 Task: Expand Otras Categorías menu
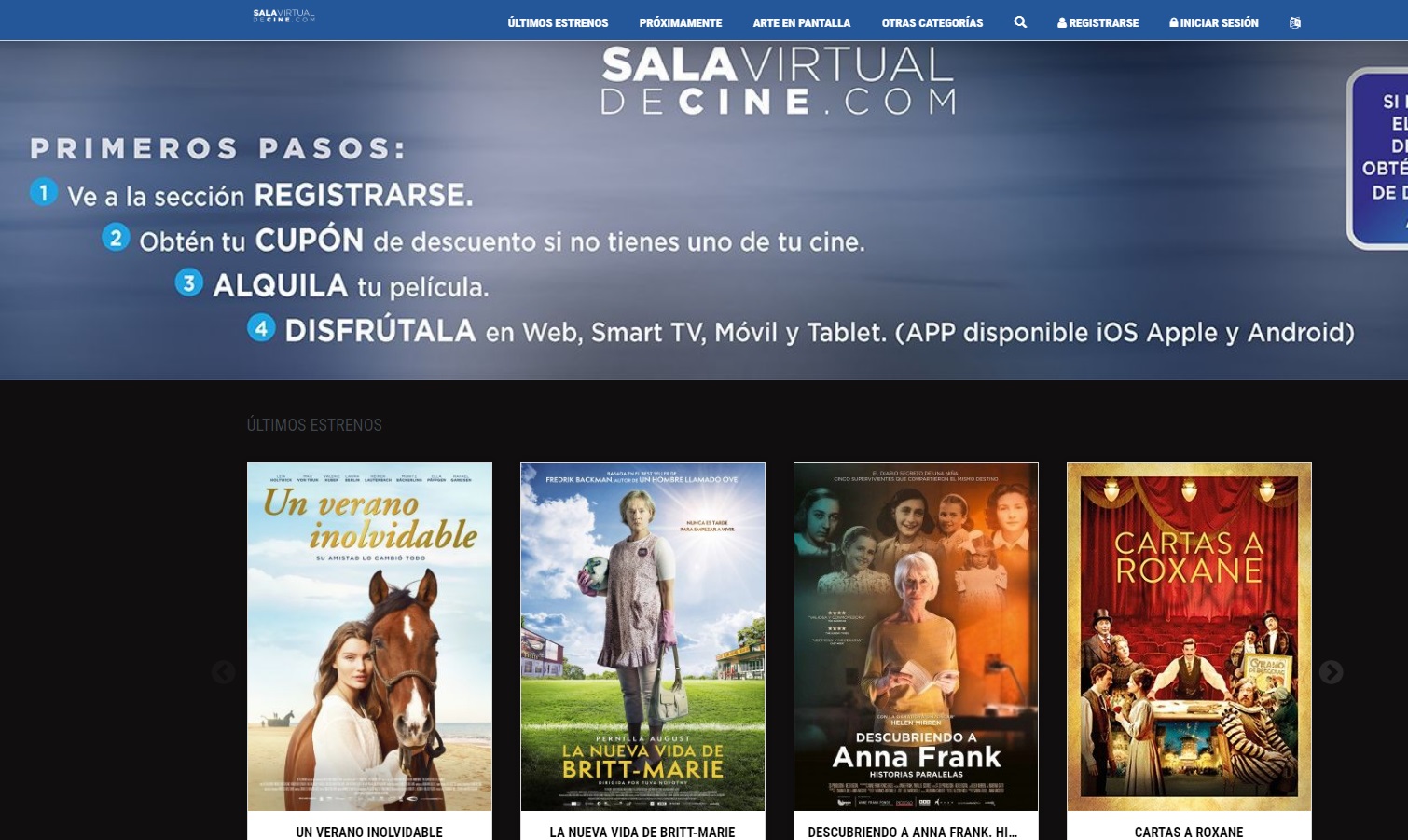932,22
